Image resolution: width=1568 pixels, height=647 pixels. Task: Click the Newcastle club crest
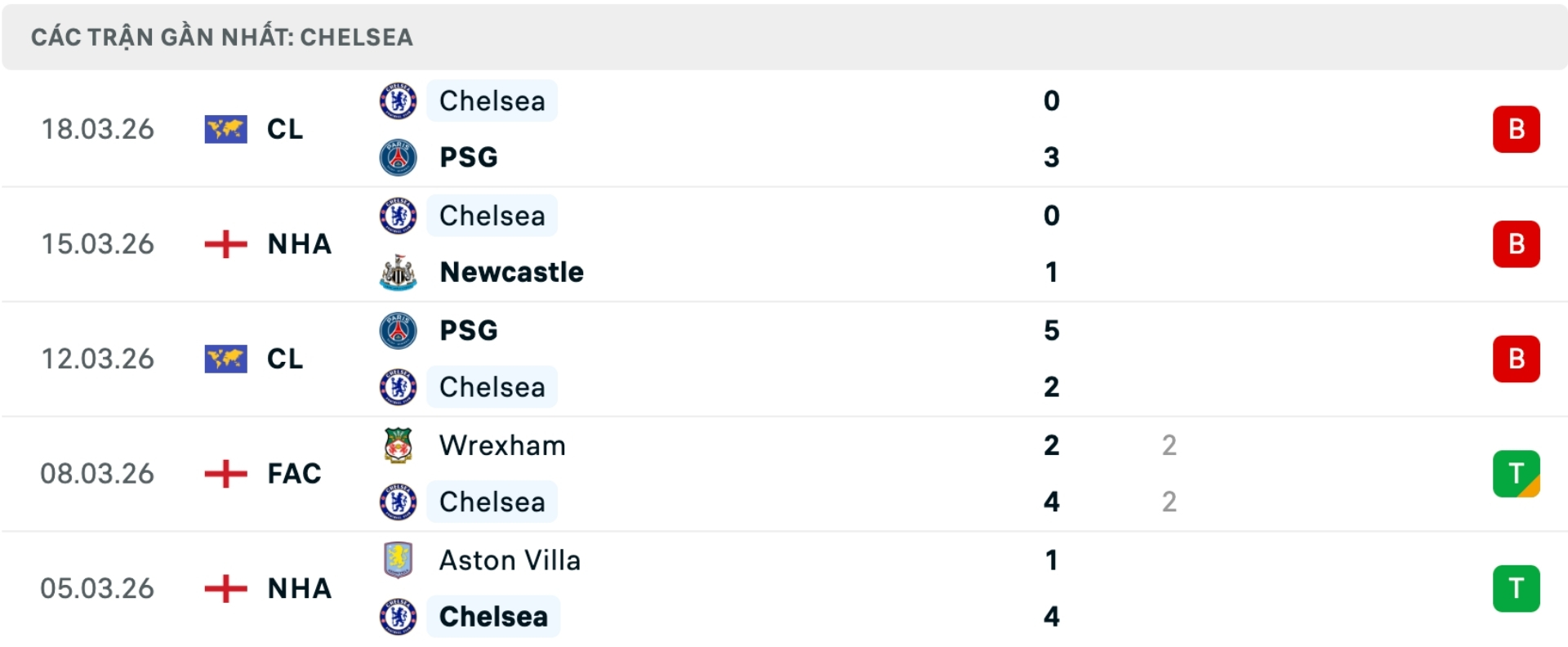(x=398, y=272)
